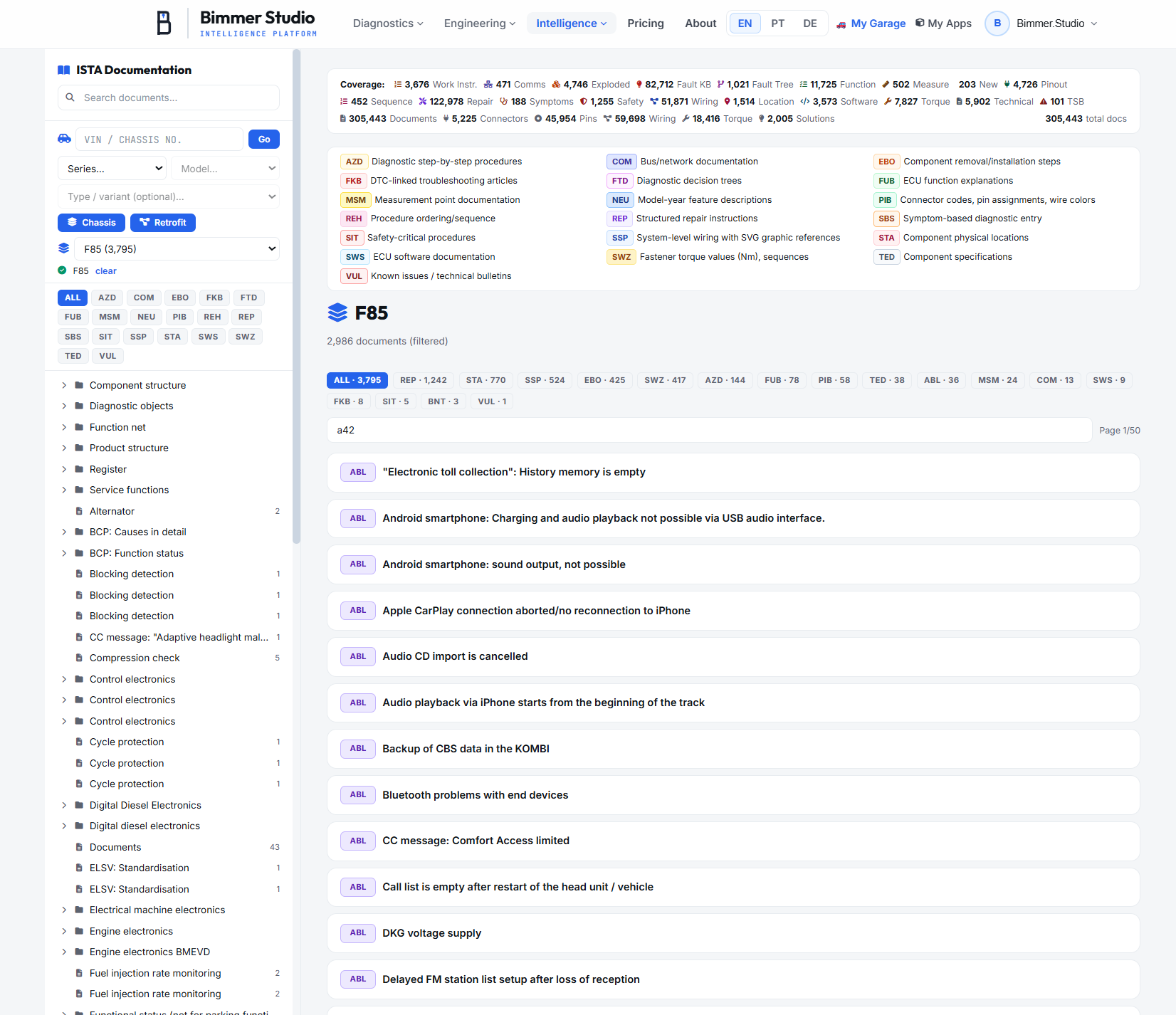
Task: Select the STA · 770 tab
Action: pos(485,380)
